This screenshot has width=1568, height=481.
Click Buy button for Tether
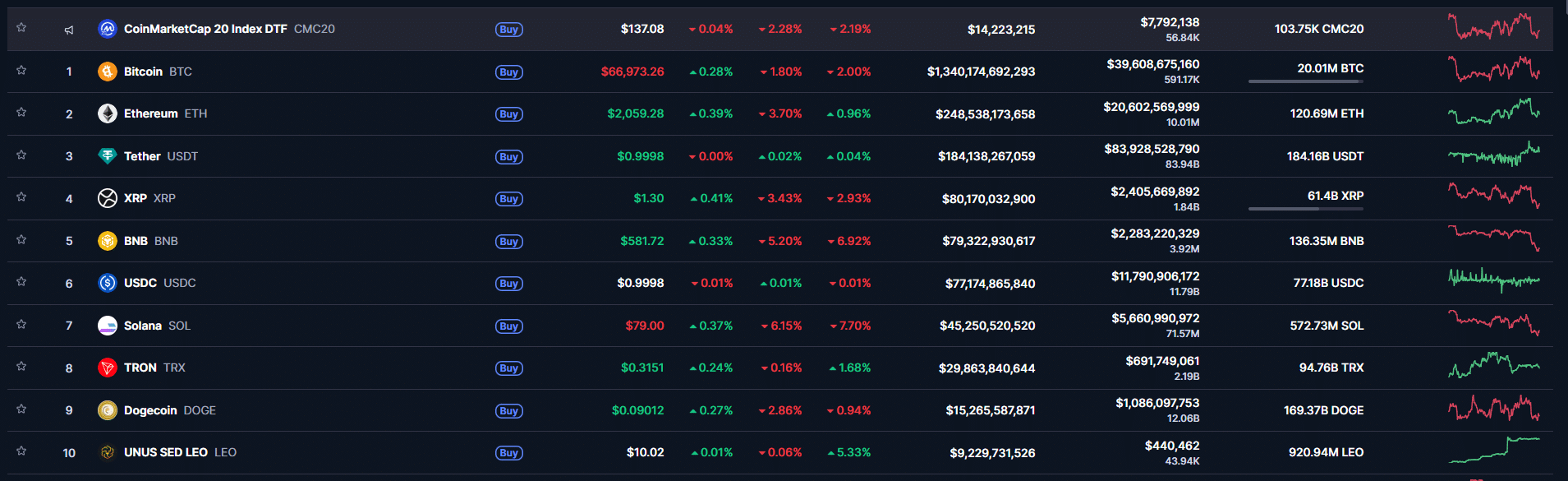[x=509, y=157]
